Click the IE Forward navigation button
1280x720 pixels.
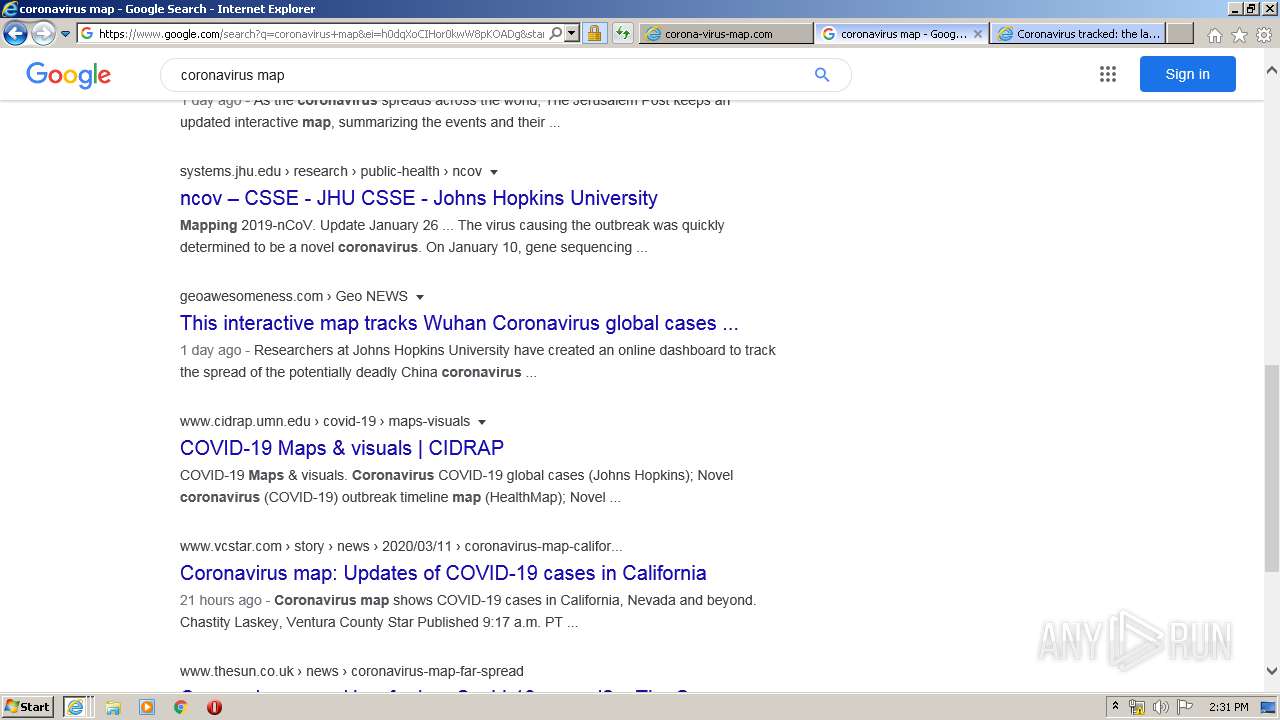coord(43,33)
